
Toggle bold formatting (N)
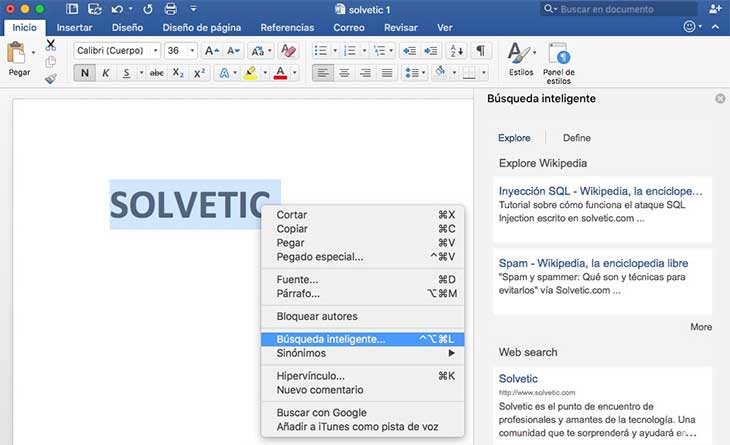84,73
